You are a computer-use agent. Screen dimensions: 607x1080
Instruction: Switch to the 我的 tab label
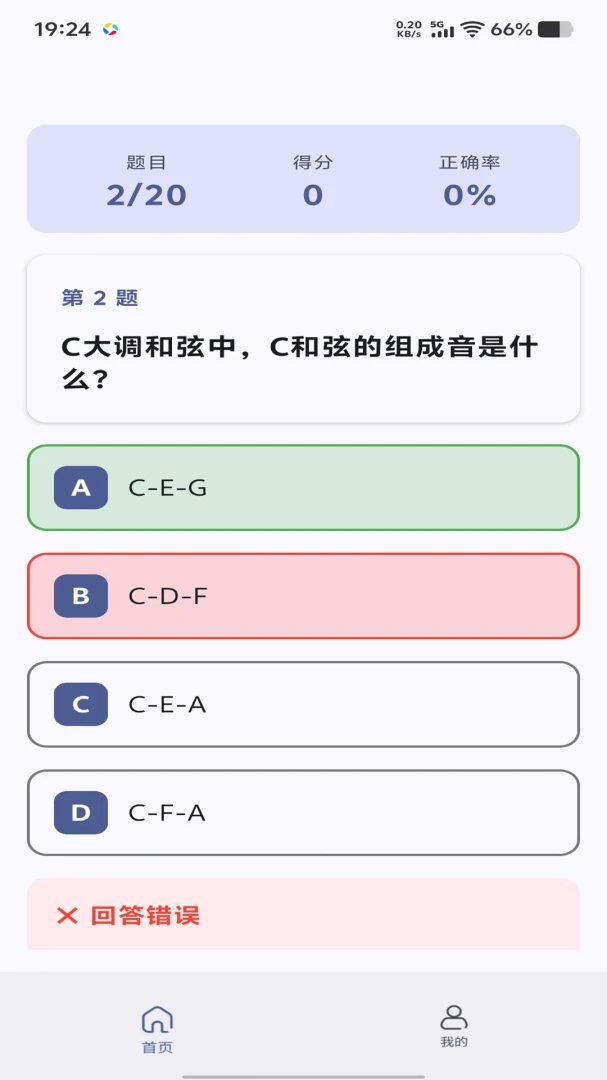tap(454, 1042)
